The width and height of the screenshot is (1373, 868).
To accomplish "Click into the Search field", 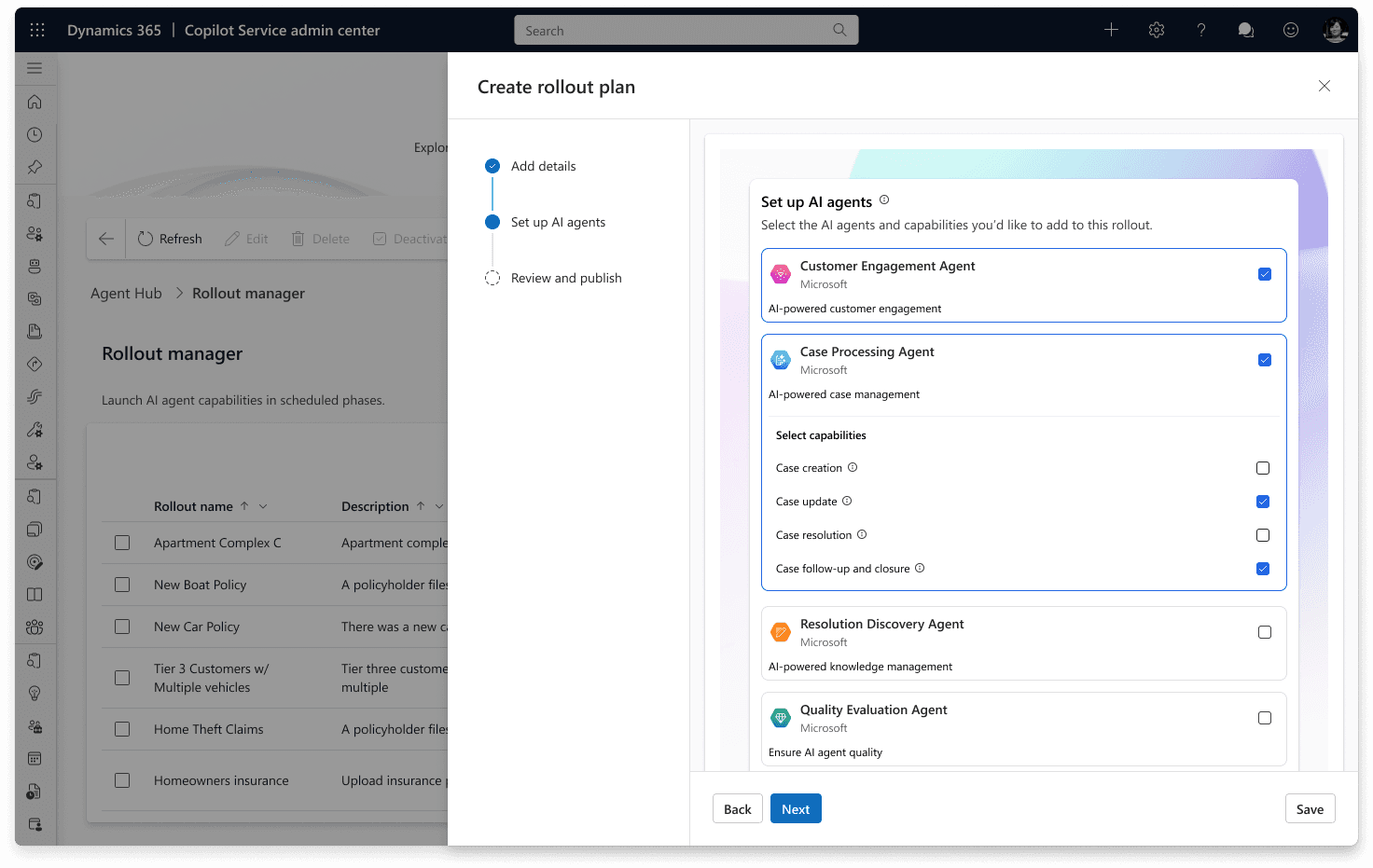I will (686, 30).
